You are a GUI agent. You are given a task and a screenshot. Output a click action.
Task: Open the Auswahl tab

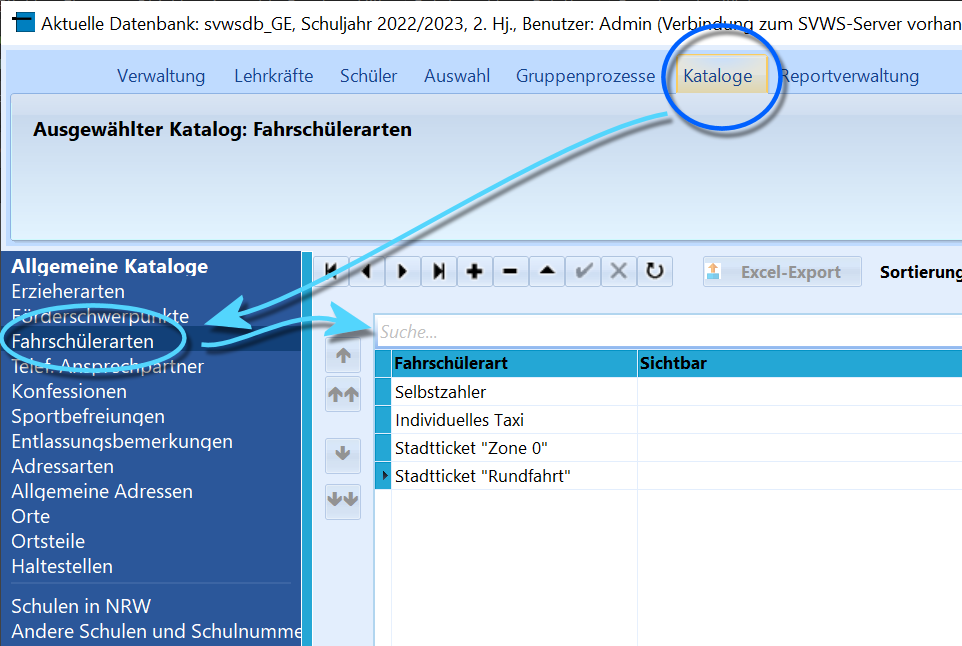pos(457,76)
